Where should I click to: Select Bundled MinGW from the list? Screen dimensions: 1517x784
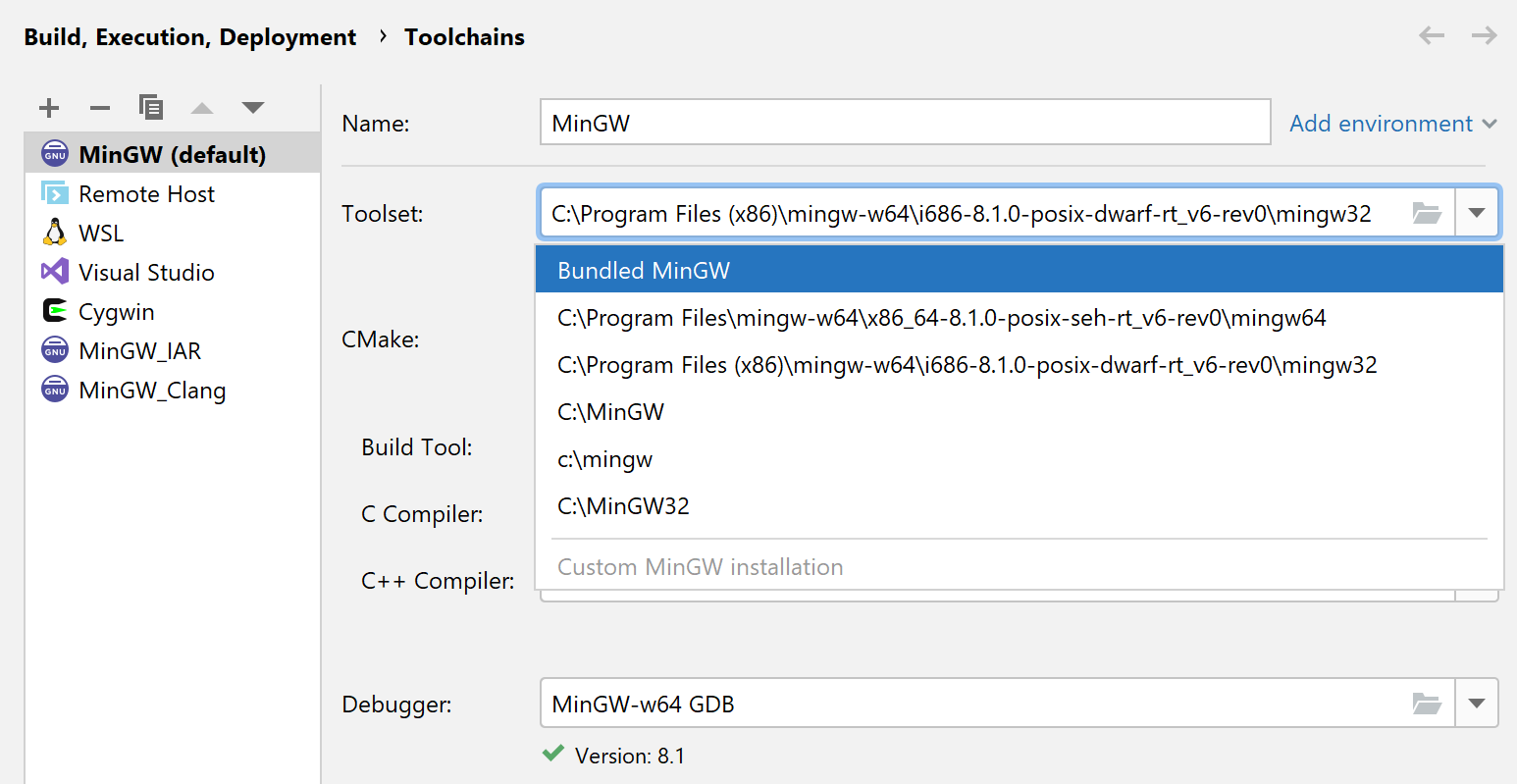644,271
